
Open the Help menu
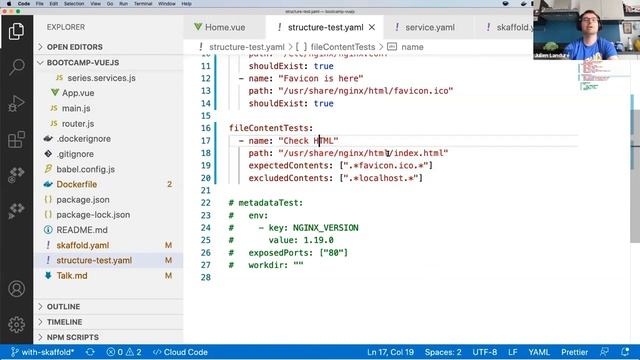point(187,4)
